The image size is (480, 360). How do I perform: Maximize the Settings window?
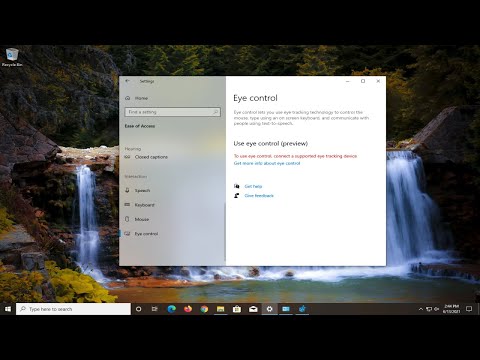tap(363, 81)
